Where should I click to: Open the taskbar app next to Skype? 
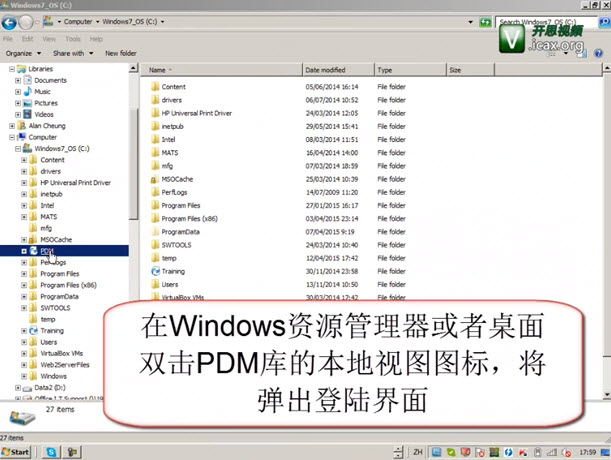[x=72, y=452]
